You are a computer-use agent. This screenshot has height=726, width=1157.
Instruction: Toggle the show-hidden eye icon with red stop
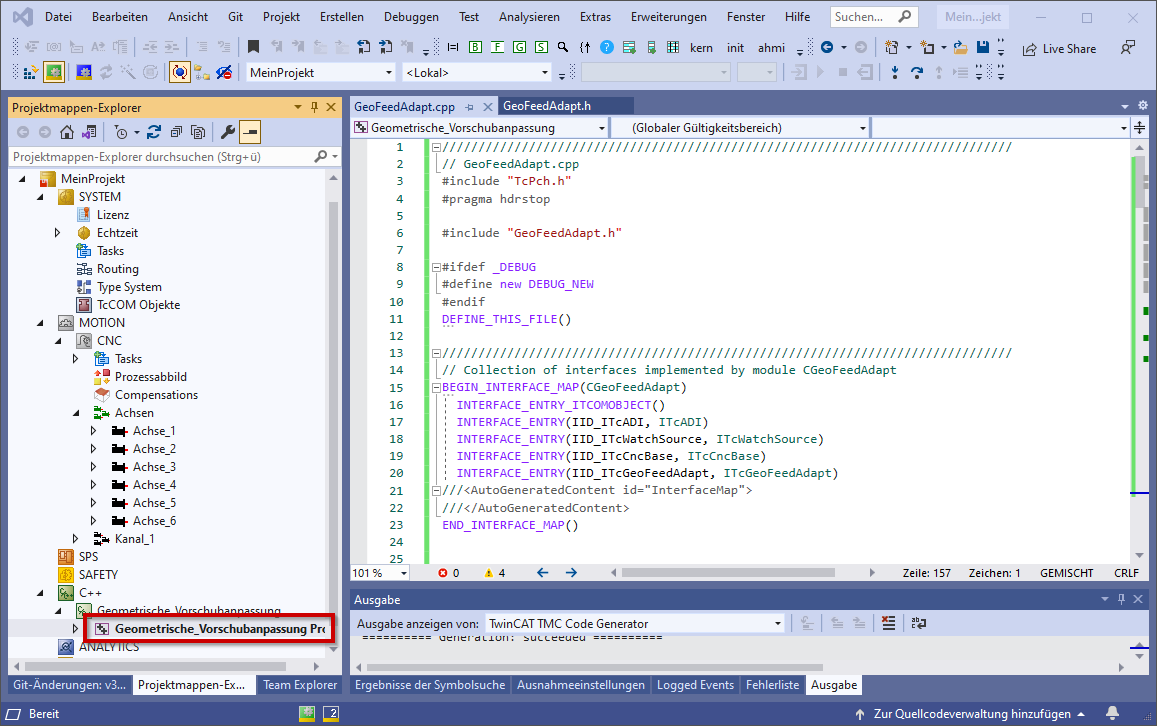(x=224, y=72)
